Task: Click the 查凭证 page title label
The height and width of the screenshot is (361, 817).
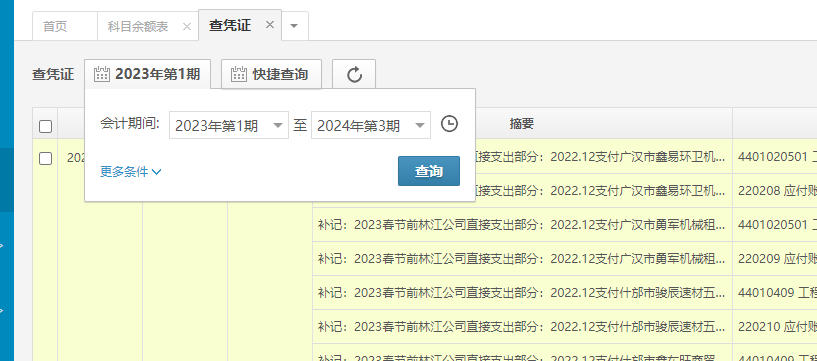Action: 53,74
